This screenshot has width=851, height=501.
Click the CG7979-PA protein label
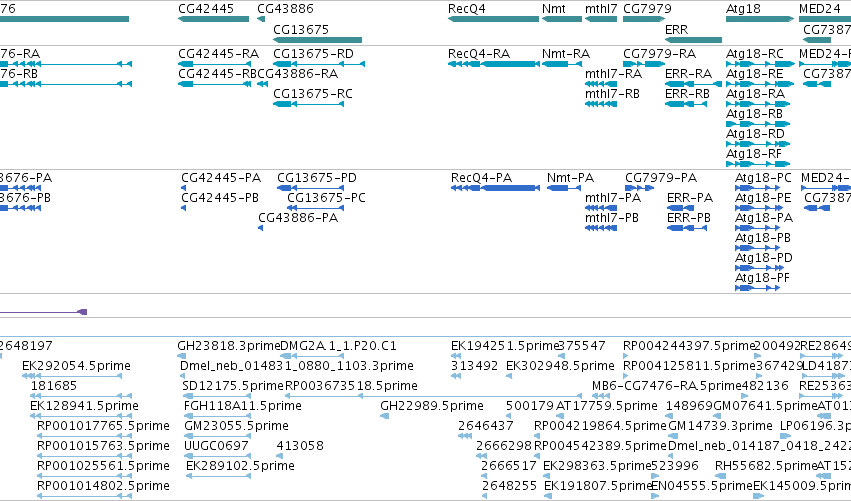tap(661, 178)
